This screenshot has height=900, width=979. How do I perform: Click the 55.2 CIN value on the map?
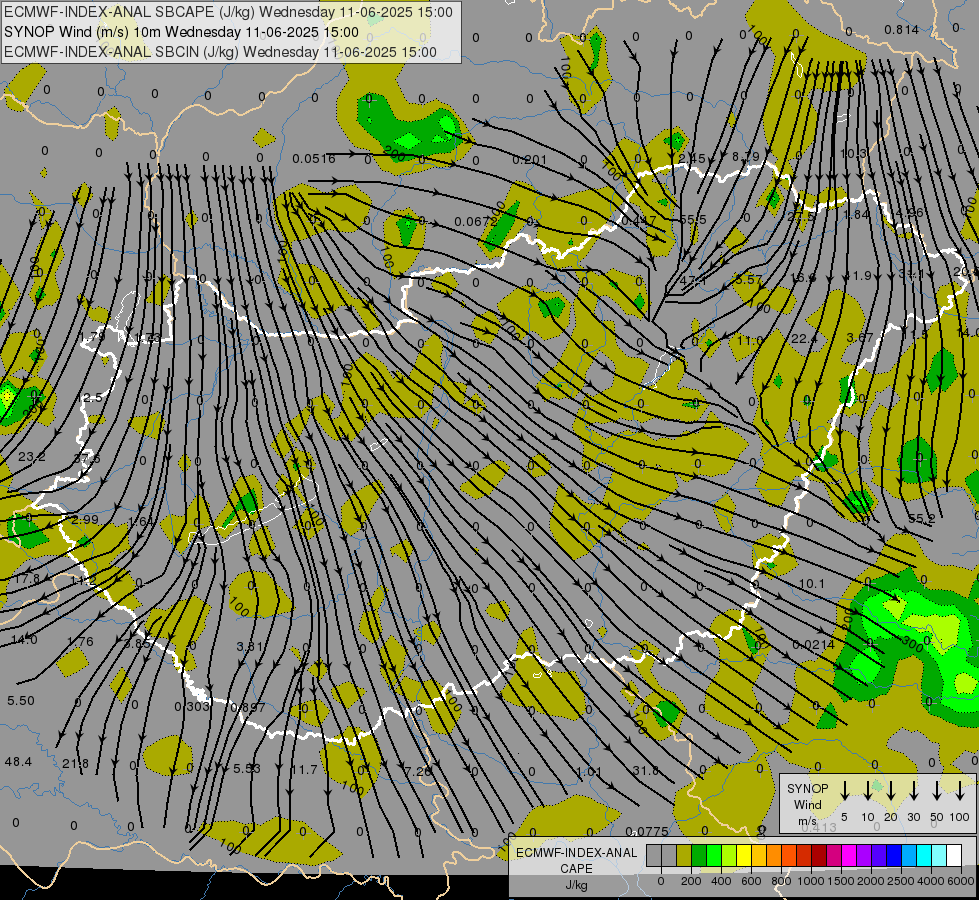[x=922, y=518]
